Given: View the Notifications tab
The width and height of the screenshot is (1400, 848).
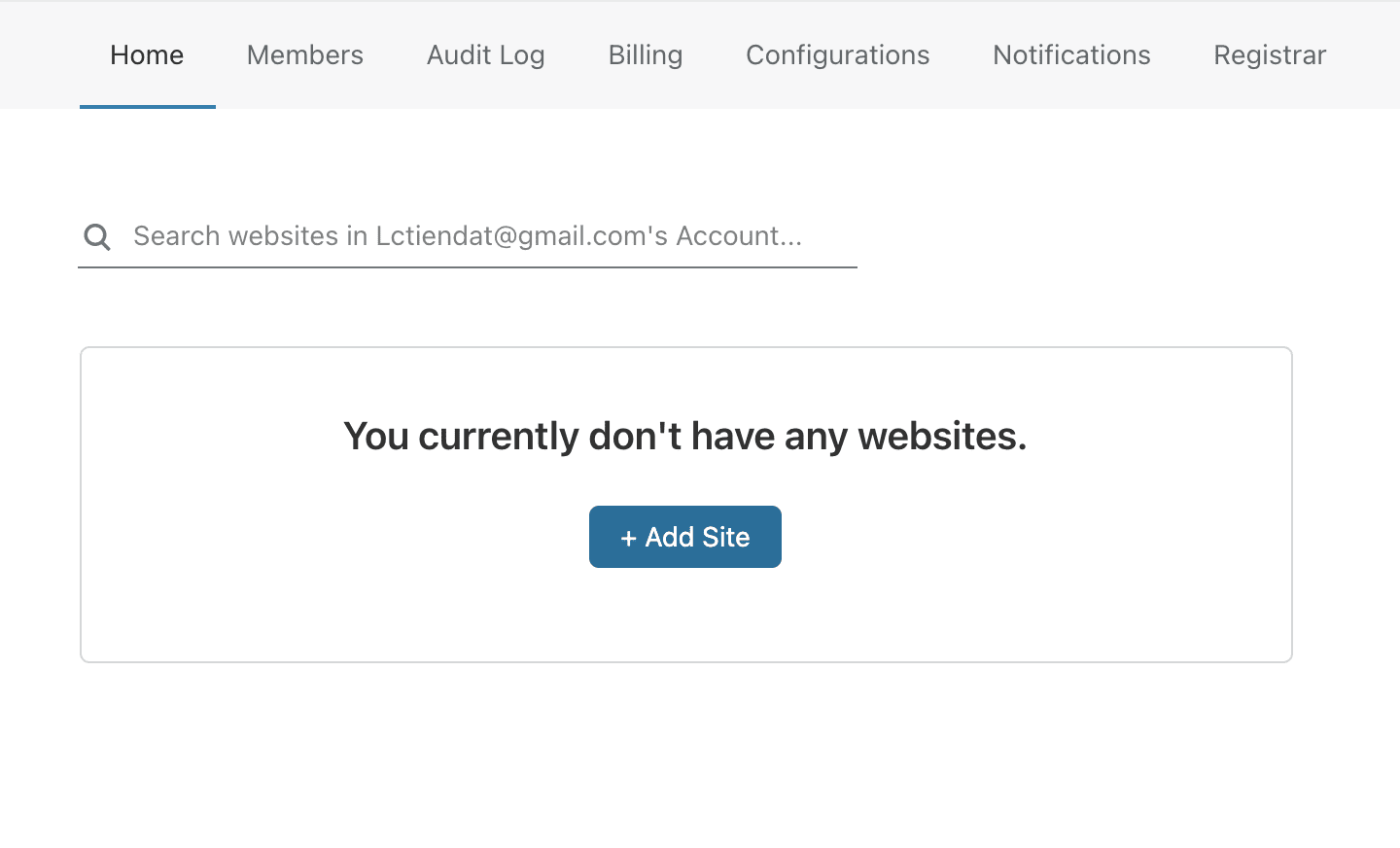Looking at the screenshot, I should tap(1071, 55).
